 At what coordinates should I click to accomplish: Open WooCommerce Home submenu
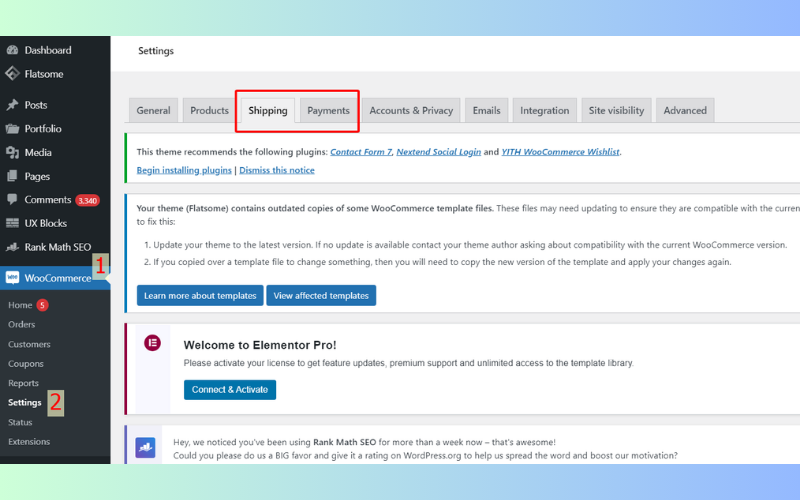click(x=20, y=305)
